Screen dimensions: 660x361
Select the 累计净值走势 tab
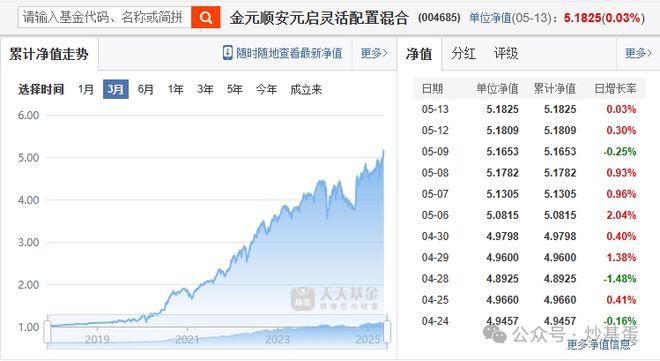pyautogui.click(x=49, y=54)
